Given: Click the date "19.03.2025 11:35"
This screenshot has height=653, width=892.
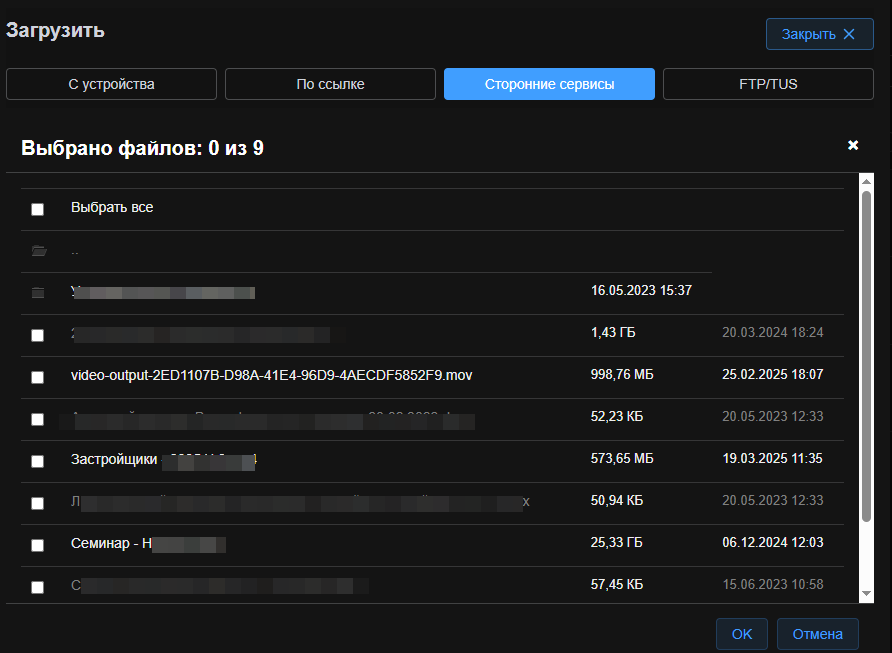Looking at the screenshot, I should [x=773, y=458].
